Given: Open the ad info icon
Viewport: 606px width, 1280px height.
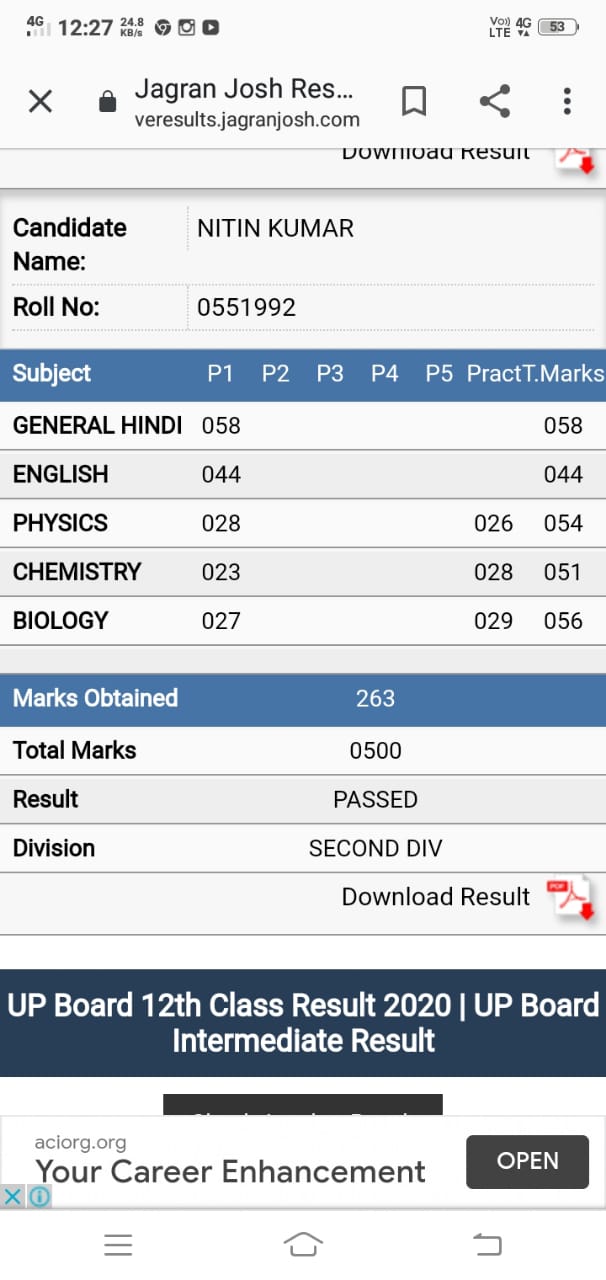Looking at the screenshot, I should tap(40, 1197).
